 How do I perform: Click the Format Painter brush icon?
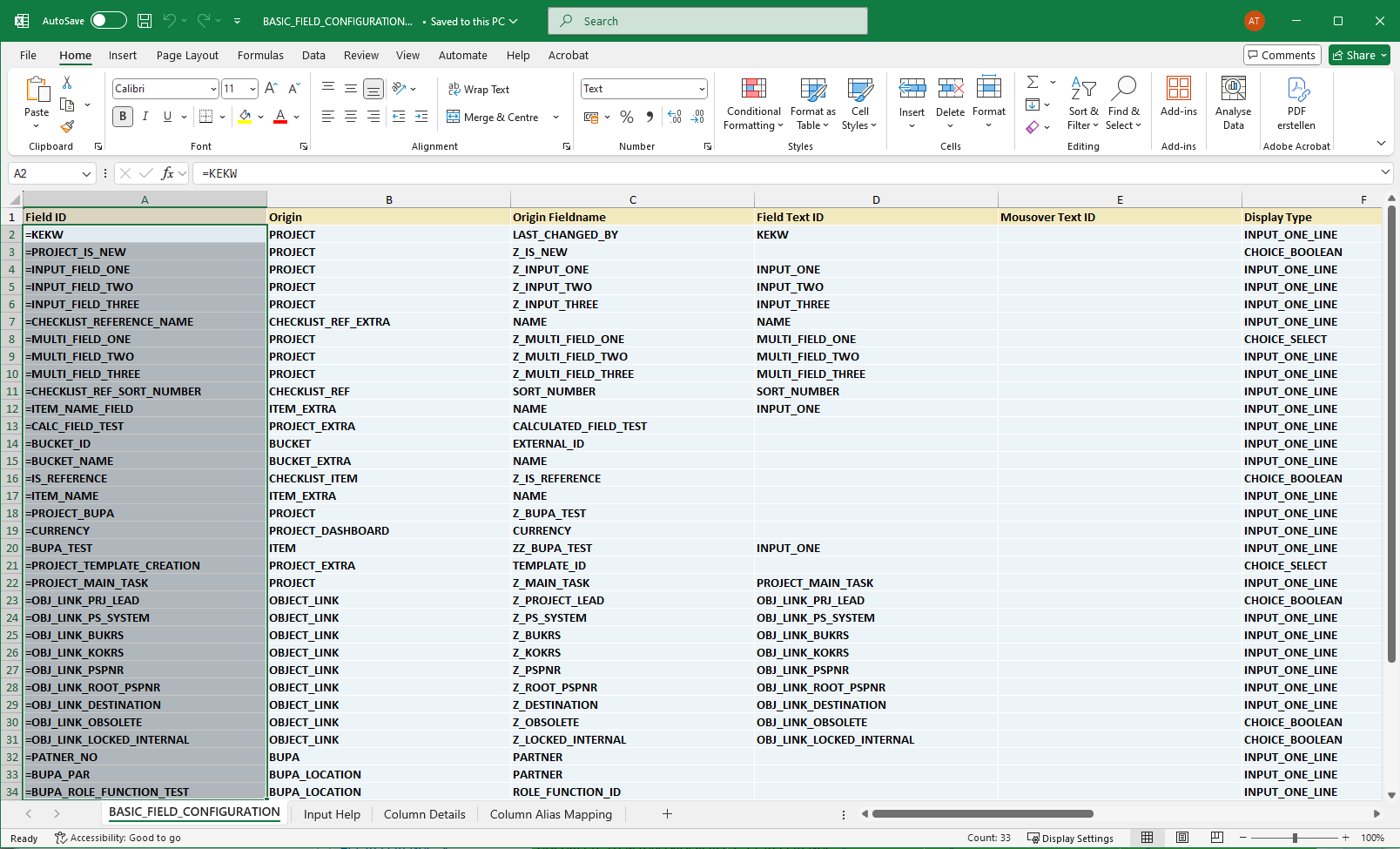click(x=67, y=127)
